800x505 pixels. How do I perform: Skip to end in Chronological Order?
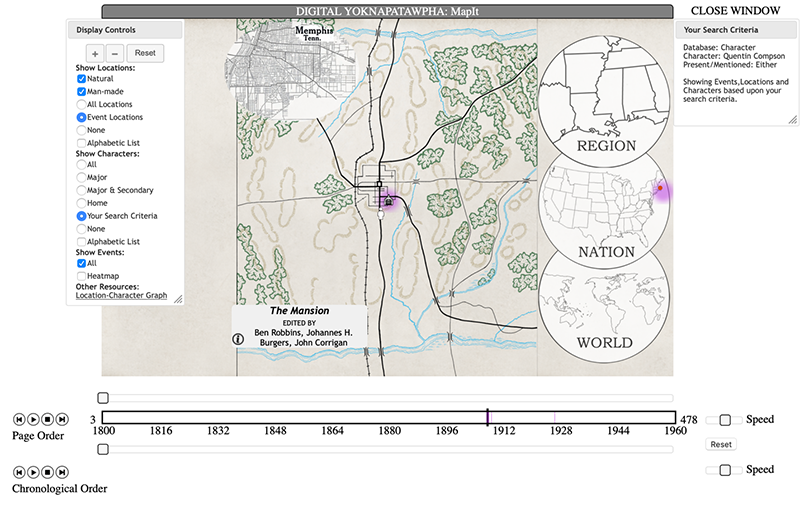tap(62, 472)
